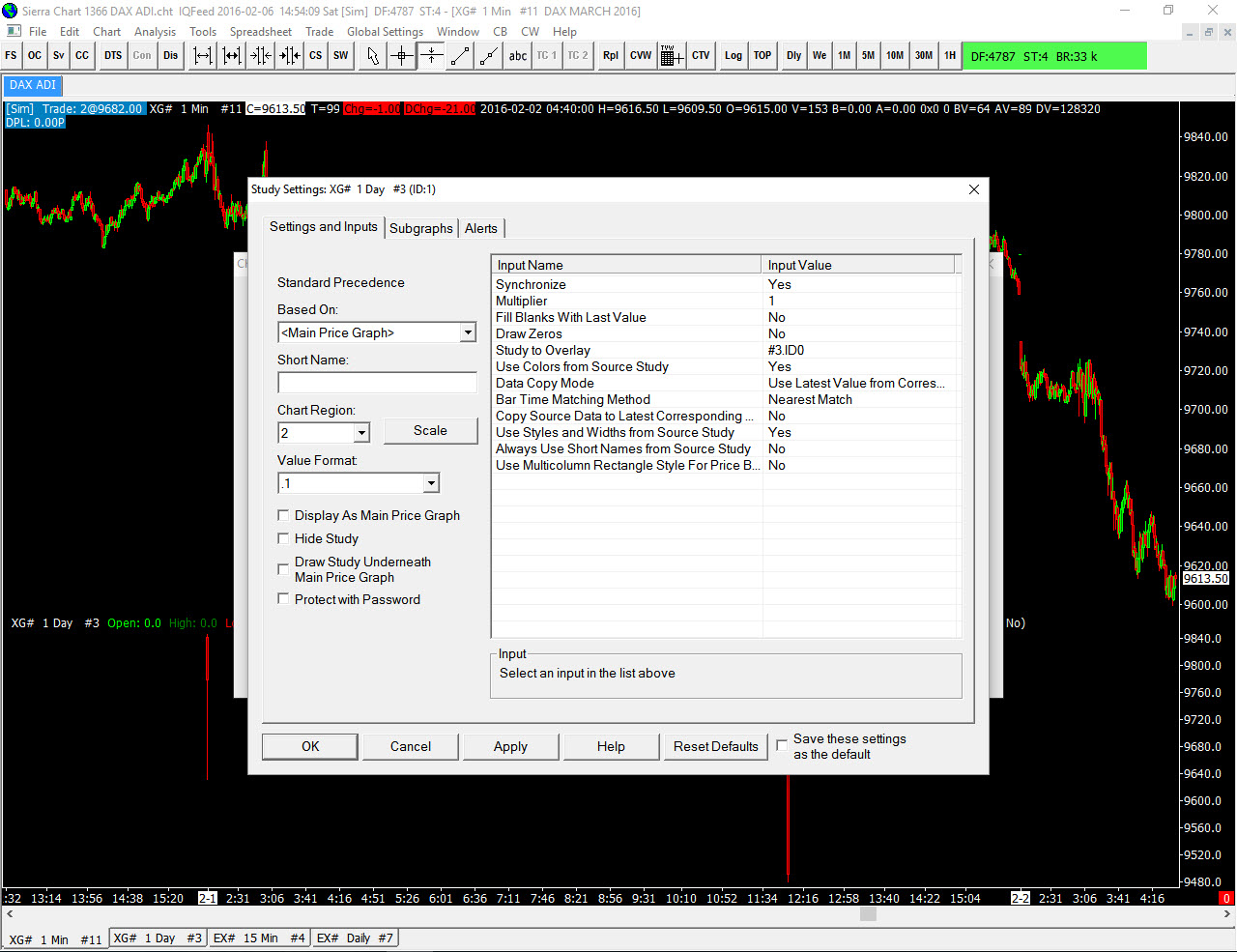Click the Sv toolbar button
1237x952 pixels.
click(x=59, y=56)
